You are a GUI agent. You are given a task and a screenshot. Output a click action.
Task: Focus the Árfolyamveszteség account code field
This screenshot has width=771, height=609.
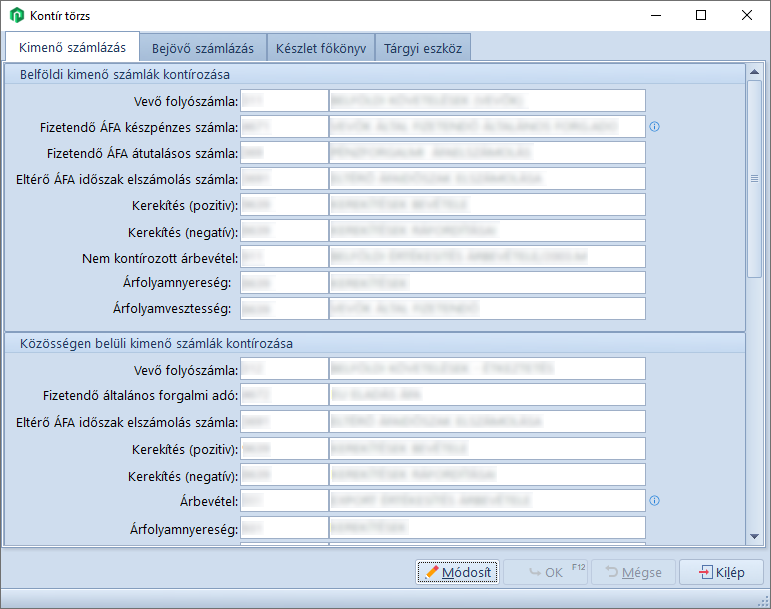tap(283, 309)
